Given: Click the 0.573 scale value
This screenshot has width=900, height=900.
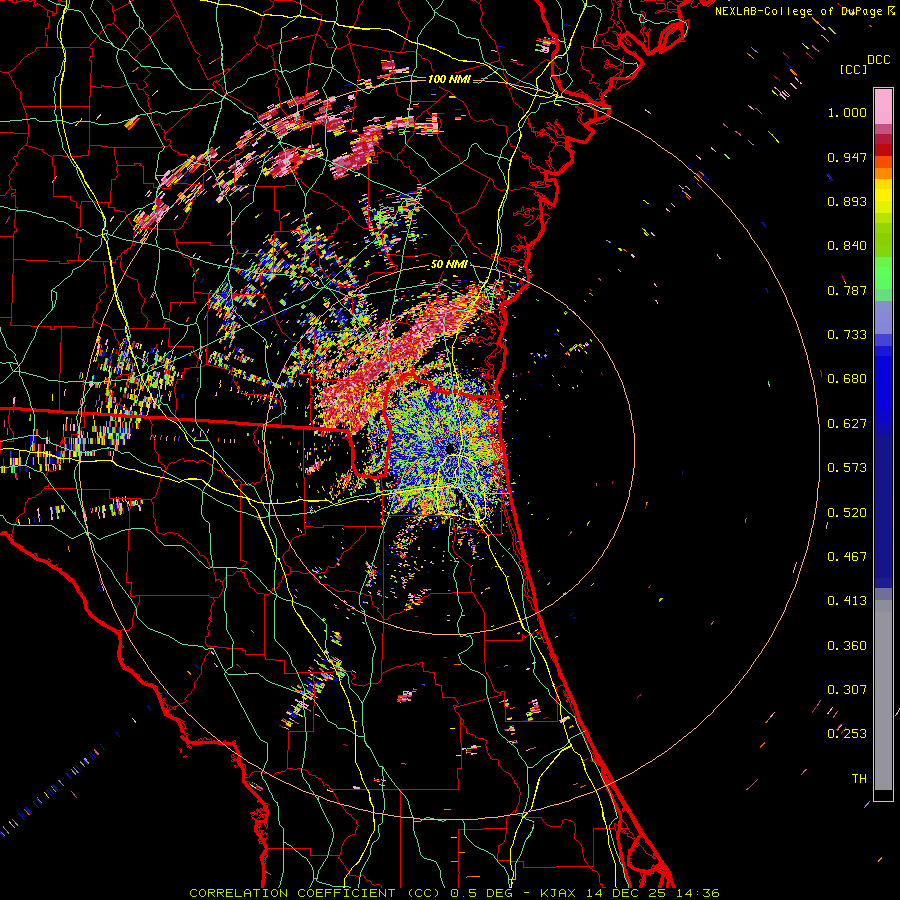Looking at the screenshot, I should pyautogui.click(x=847, y=468).
